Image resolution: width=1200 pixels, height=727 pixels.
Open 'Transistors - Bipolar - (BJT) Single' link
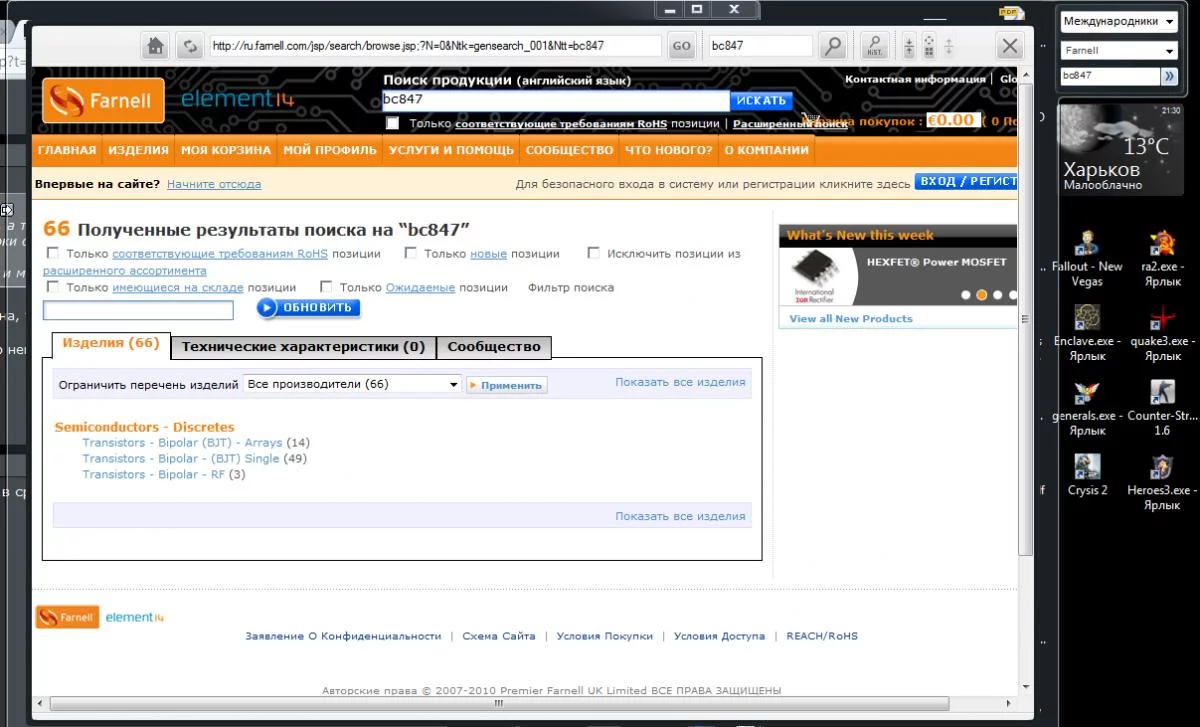click(x=181, y=458)
